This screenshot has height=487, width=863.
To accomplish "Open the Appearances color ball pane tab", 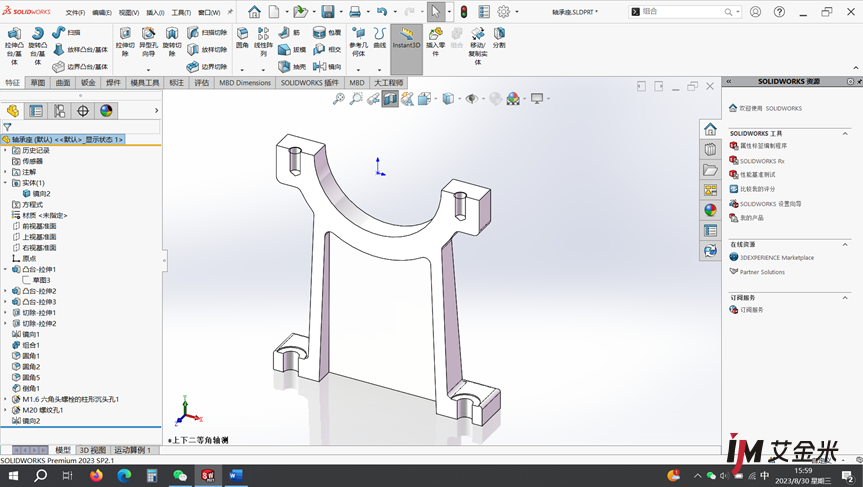I will (x=710, y=210).
